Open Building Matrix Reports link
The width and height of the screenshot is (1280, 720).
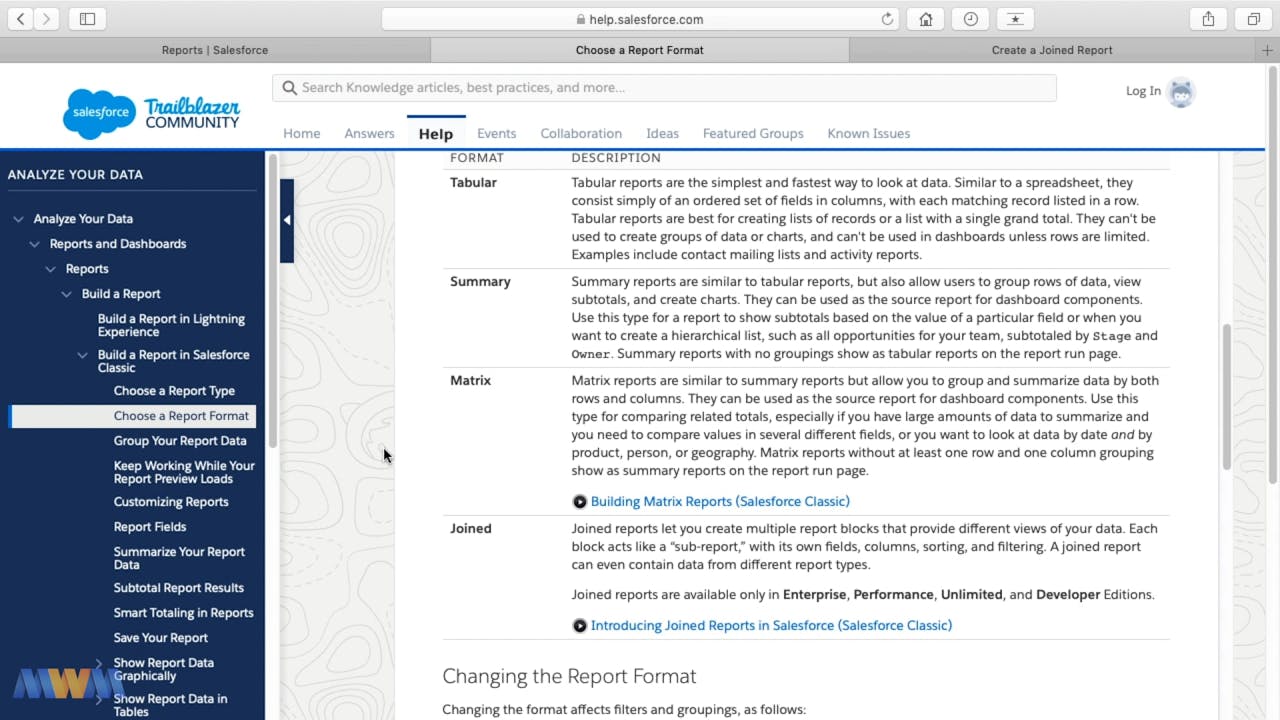click(719, 501)
